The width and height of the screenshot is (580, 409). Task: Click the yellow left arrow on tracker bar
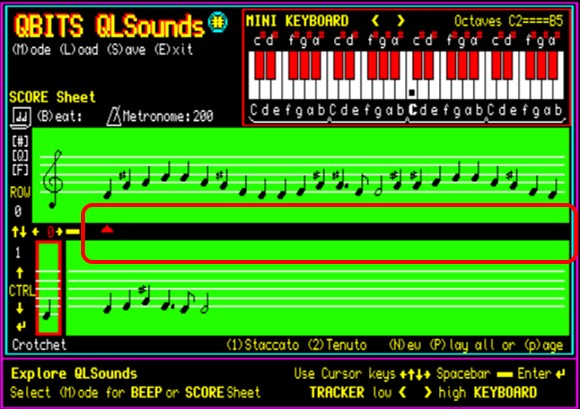click(36, 232)
